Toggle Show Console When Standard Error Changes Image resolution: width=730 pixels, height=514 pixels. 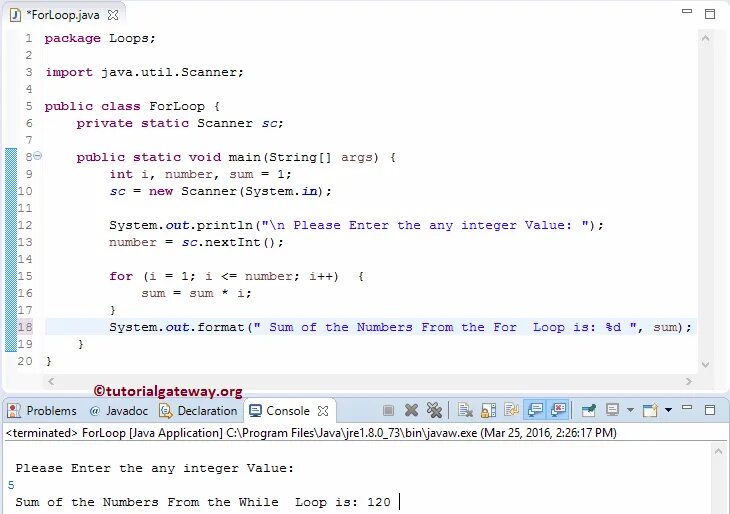point(558,410)
